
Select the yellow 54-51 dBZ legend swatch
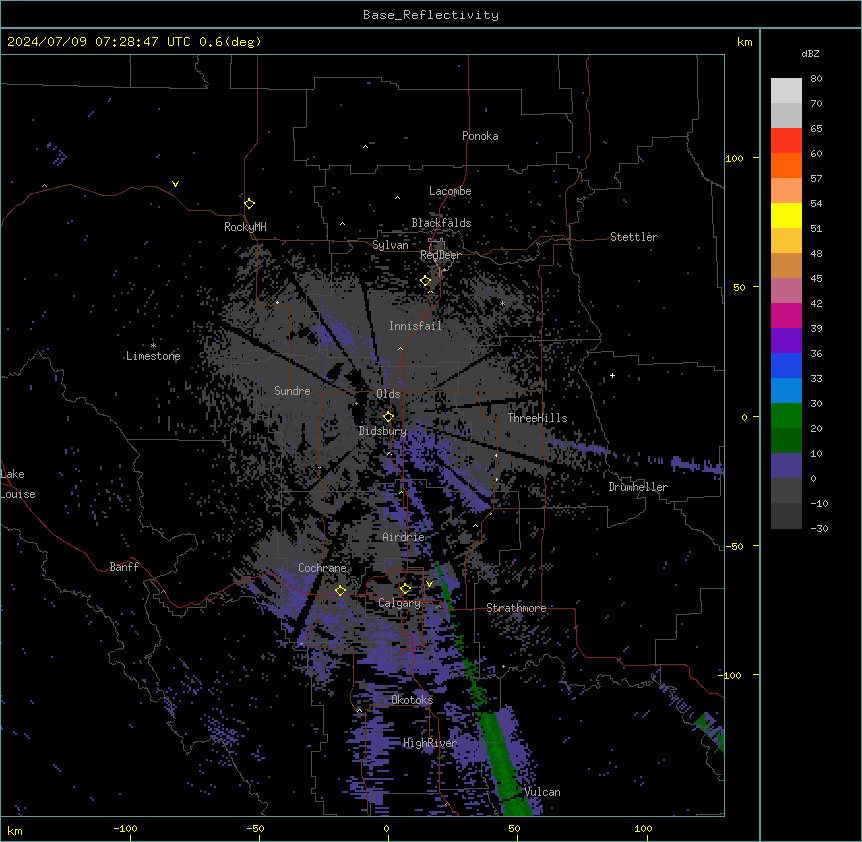[786, 215]
